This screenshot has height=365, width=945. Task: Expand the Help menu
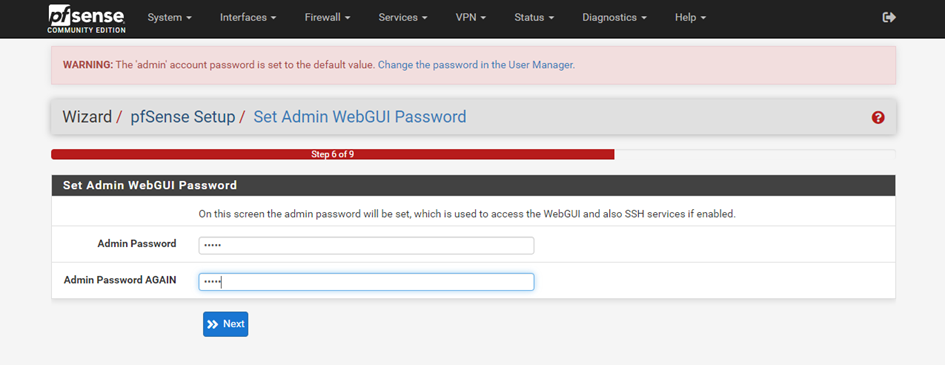pyautogui.click(x=691, y=17)
